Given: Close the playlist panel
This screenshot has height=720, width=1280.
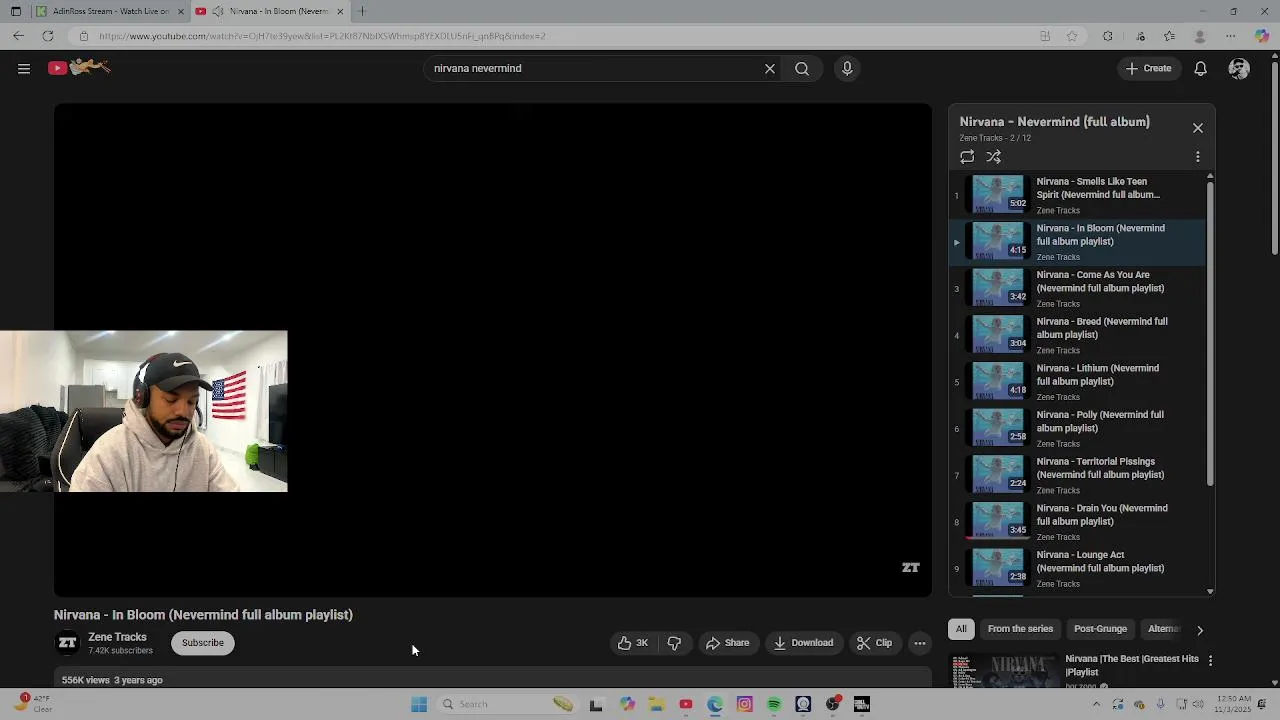Looking at the screenshot, I should (1198, 128).
